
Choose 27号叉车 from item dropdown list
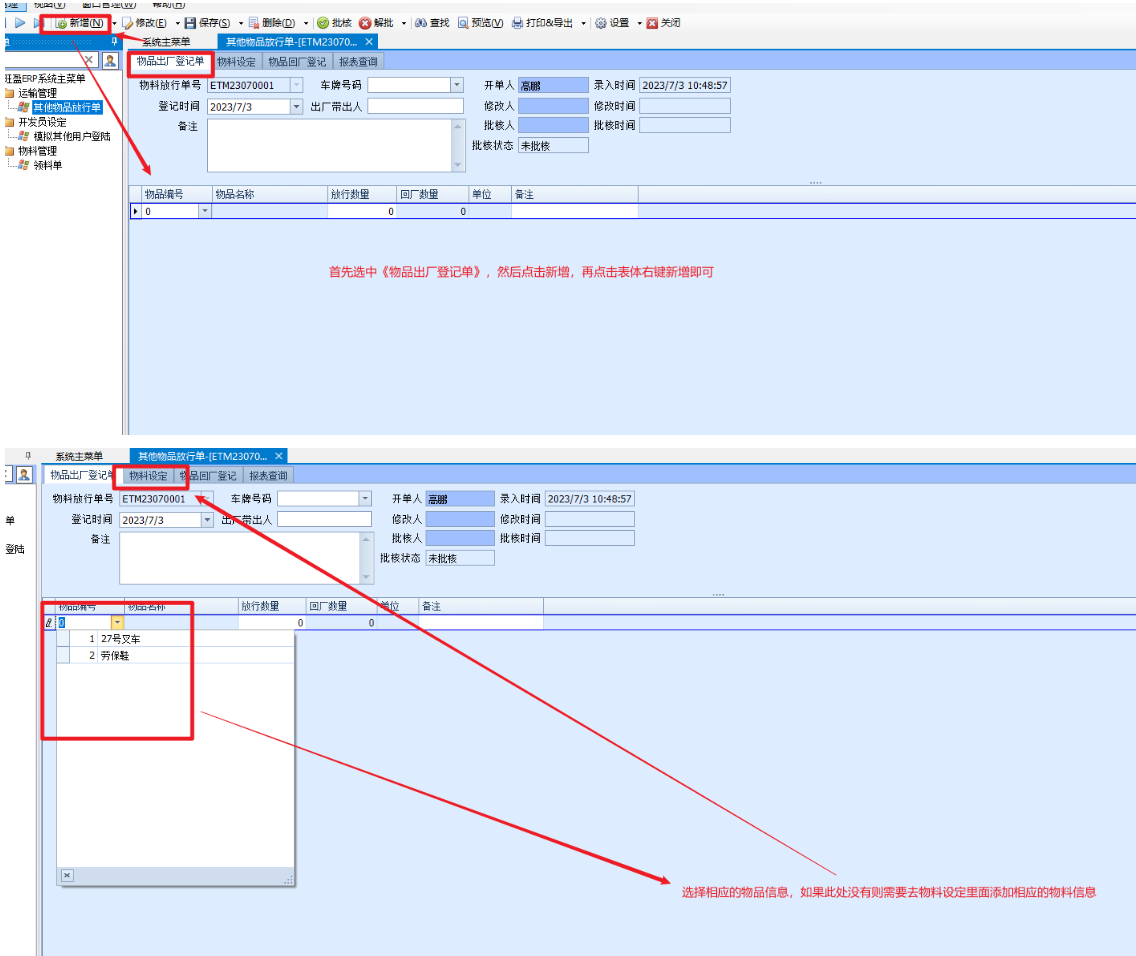(175, 639)
